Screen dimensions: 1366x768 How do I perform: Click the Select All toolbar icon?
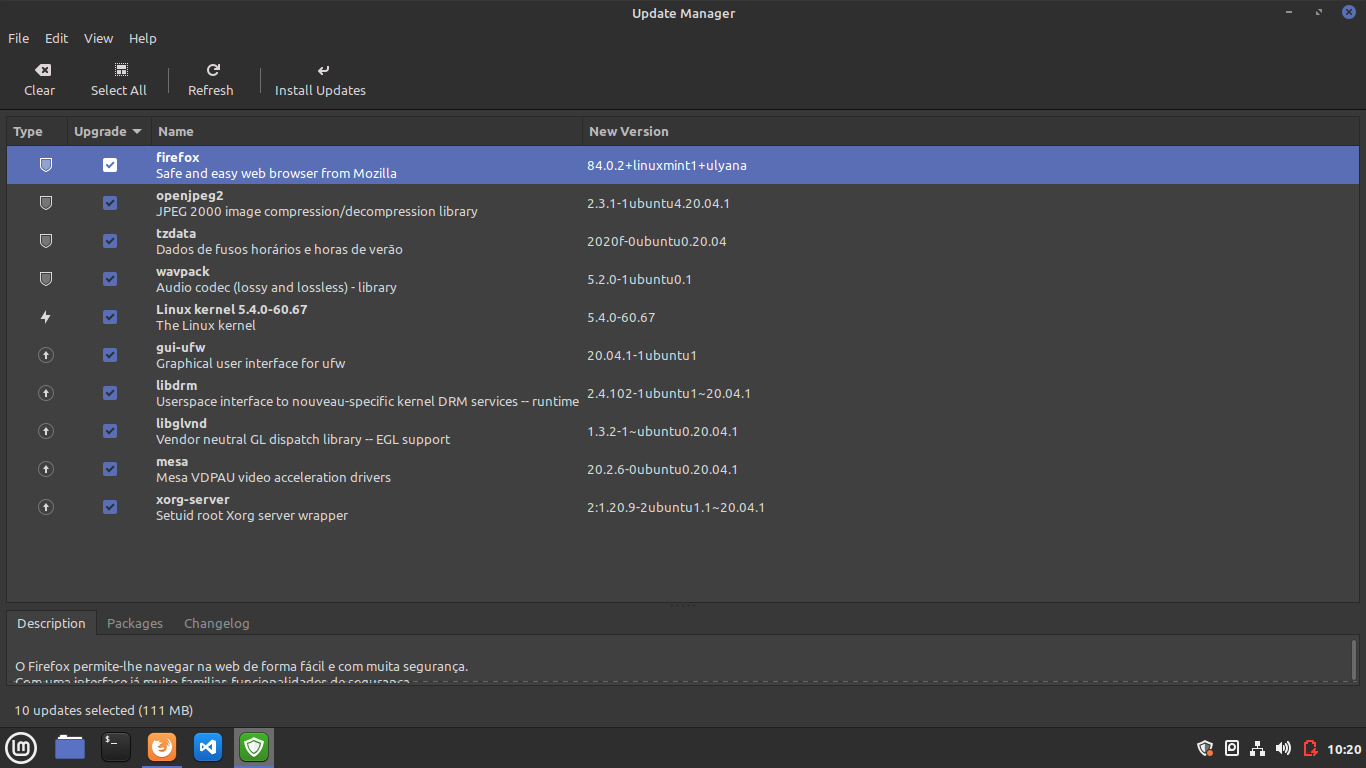[x=121, y=70]
